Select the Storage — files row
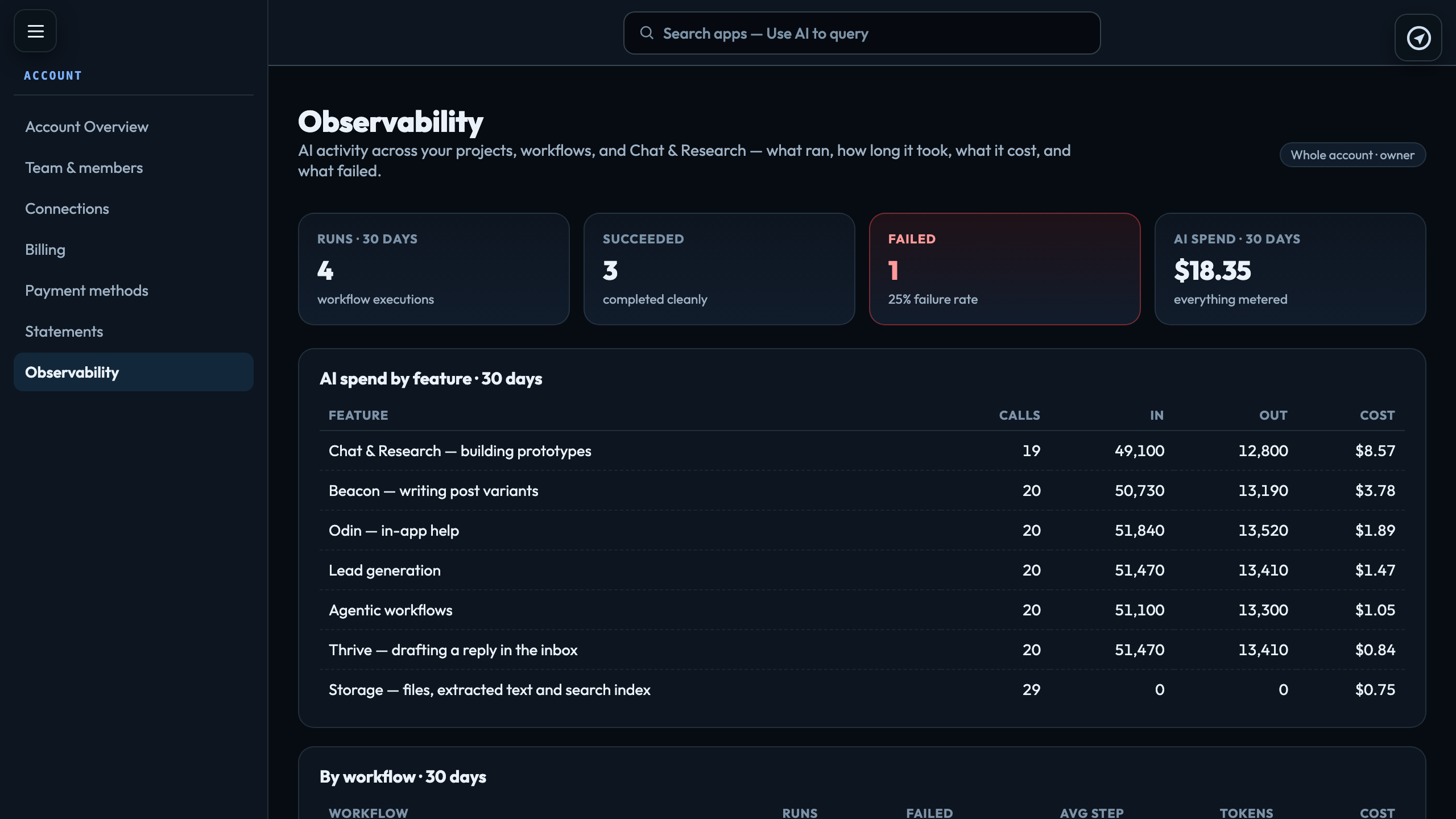This screenshot has height=819, width=1456. [x=862, y=689]
